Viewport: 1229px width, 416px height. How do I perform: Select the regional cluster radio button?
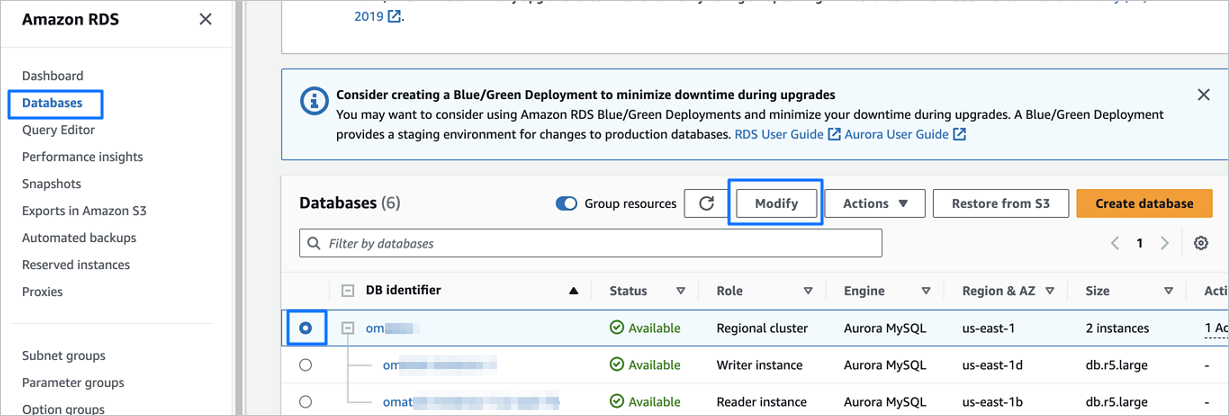[306, 328]
